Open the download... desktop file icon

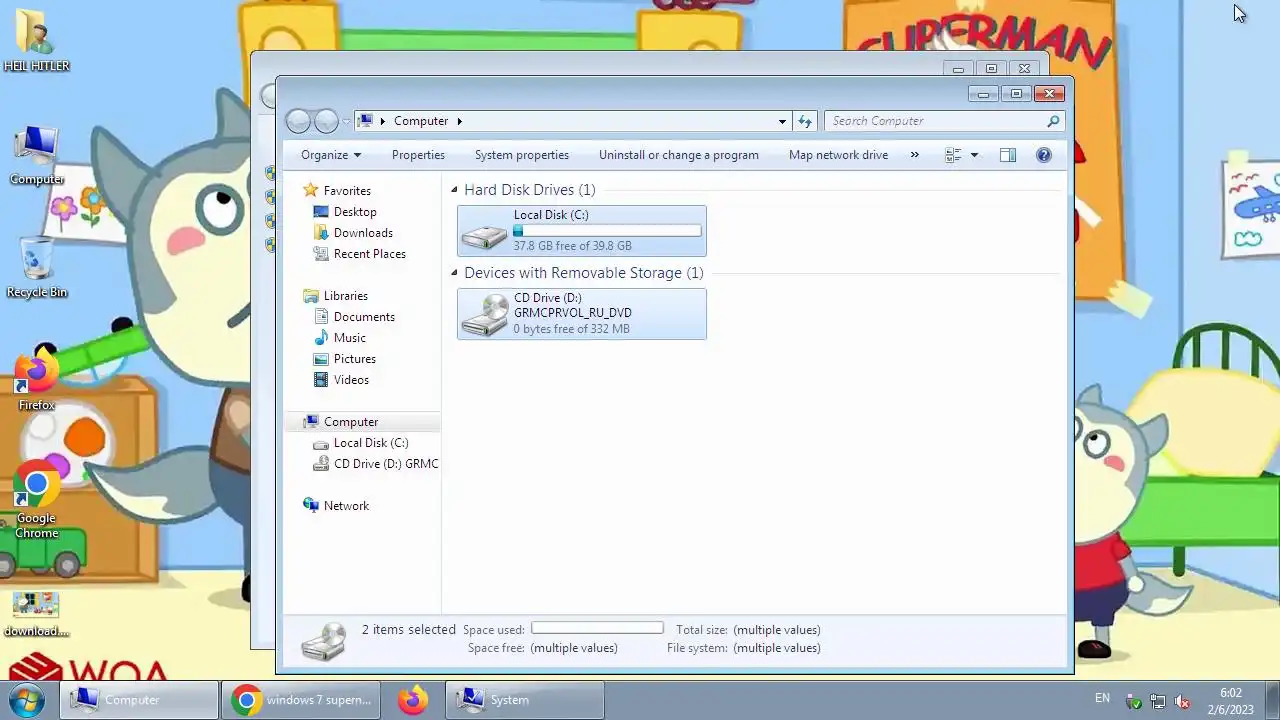pyautogui.click(x=37, y=614)
